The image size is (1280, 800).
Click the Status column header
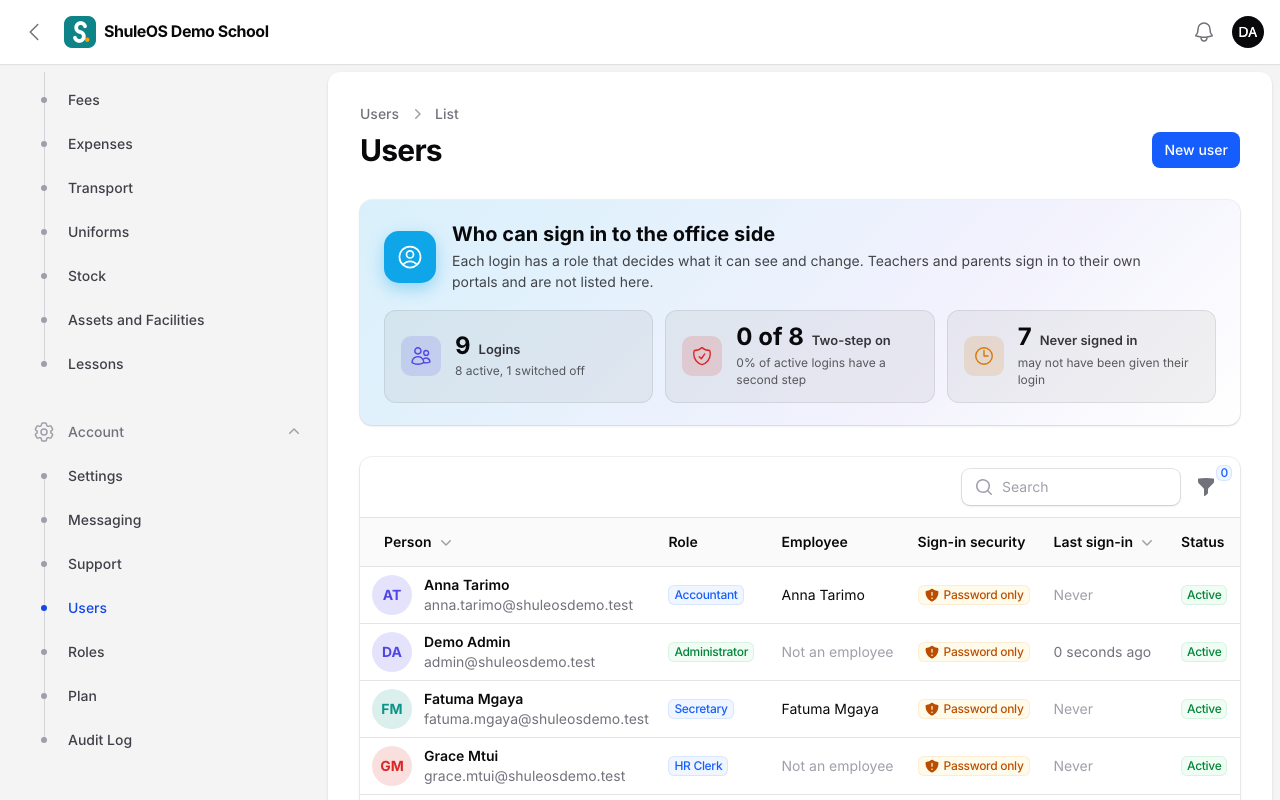point(1202,542)
